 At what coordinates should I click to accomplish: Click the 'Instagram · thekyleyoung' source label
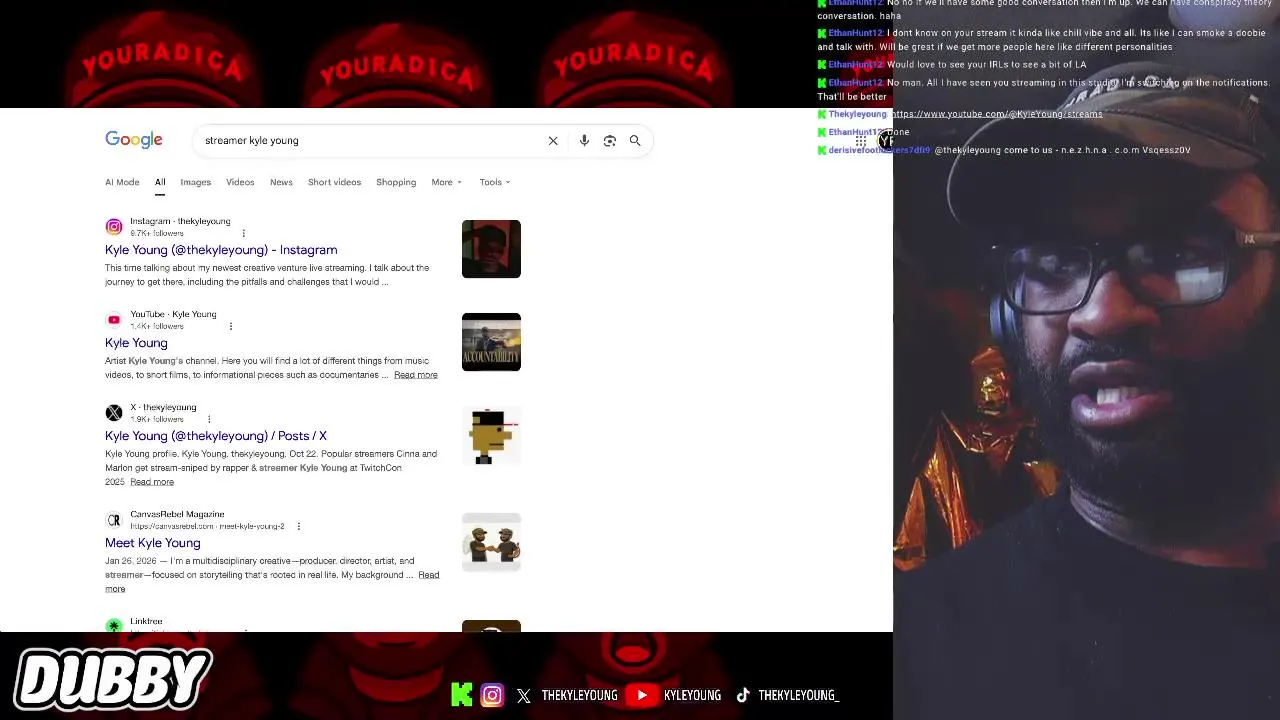(x=180, y=221)
